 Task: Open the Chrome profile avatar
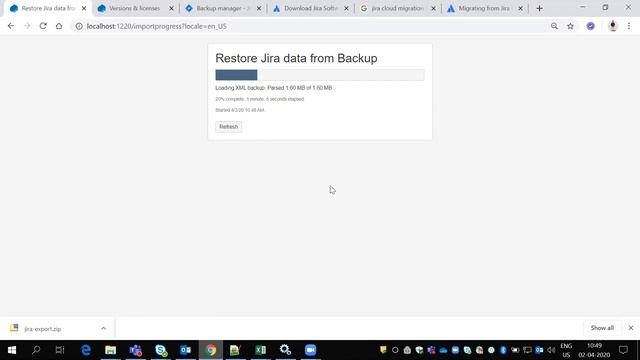613,26
